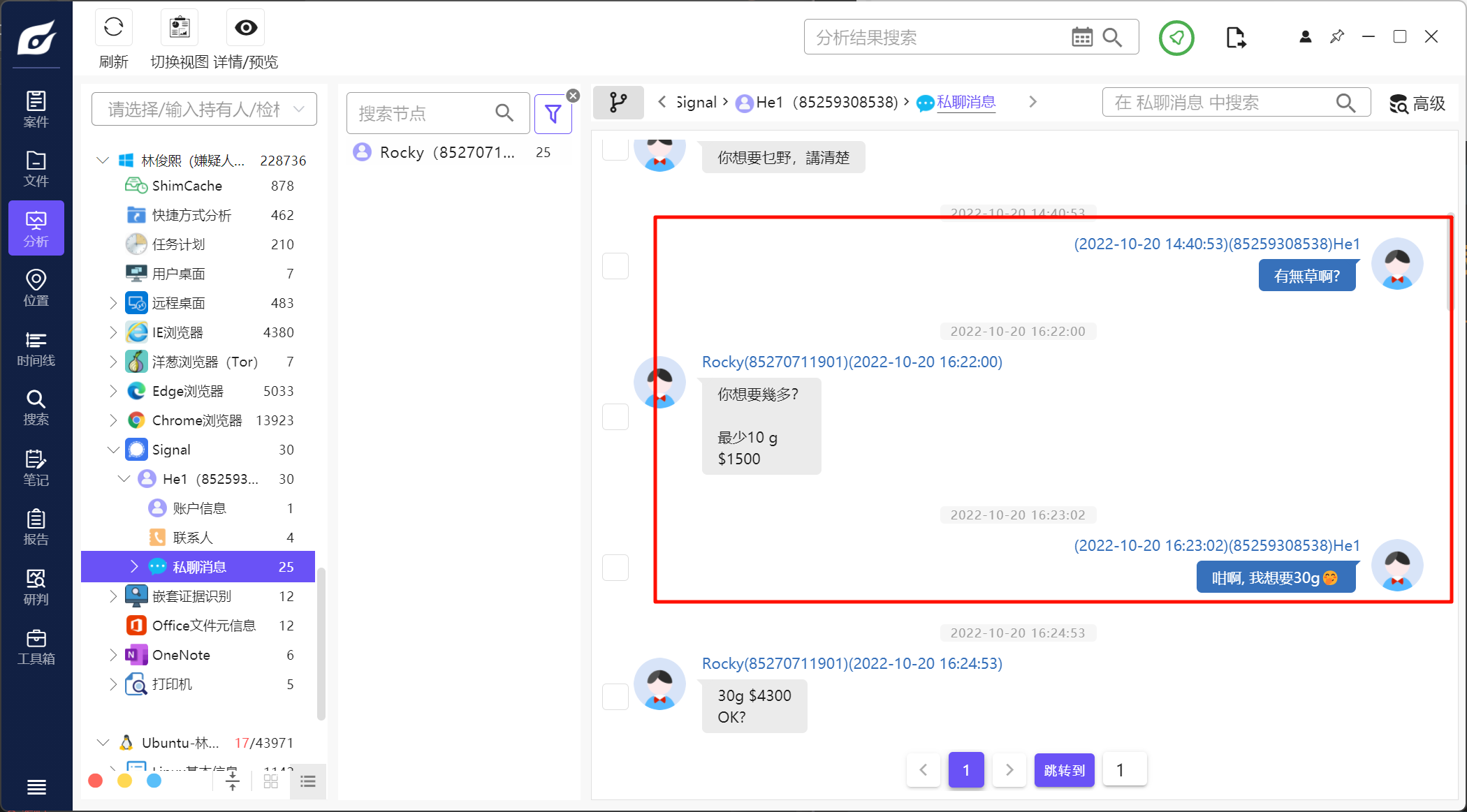Expand the Chrome浏览器 tree node
The height and width of the screenshot is (812, 1467).
(x=113, y=420)
